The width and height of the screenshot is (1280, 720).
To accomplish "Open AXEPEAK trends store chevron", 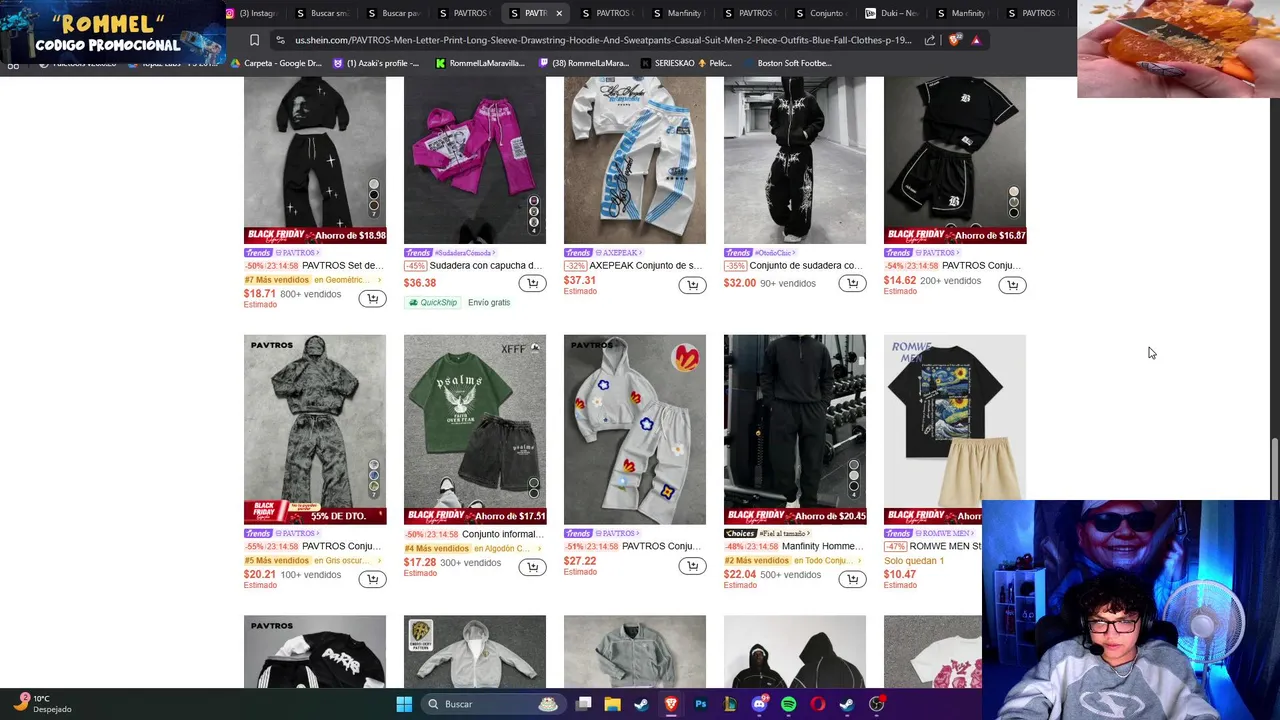I will (641, 253).
